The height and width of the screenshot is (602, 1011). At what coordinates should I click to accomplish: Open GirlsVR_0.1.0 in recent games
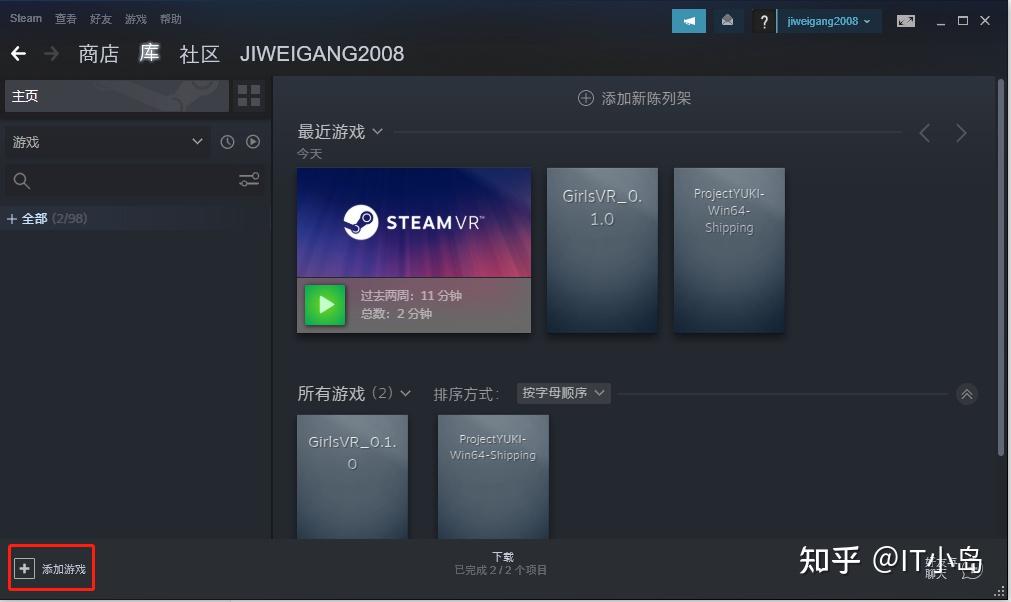[x=602, y=250]
